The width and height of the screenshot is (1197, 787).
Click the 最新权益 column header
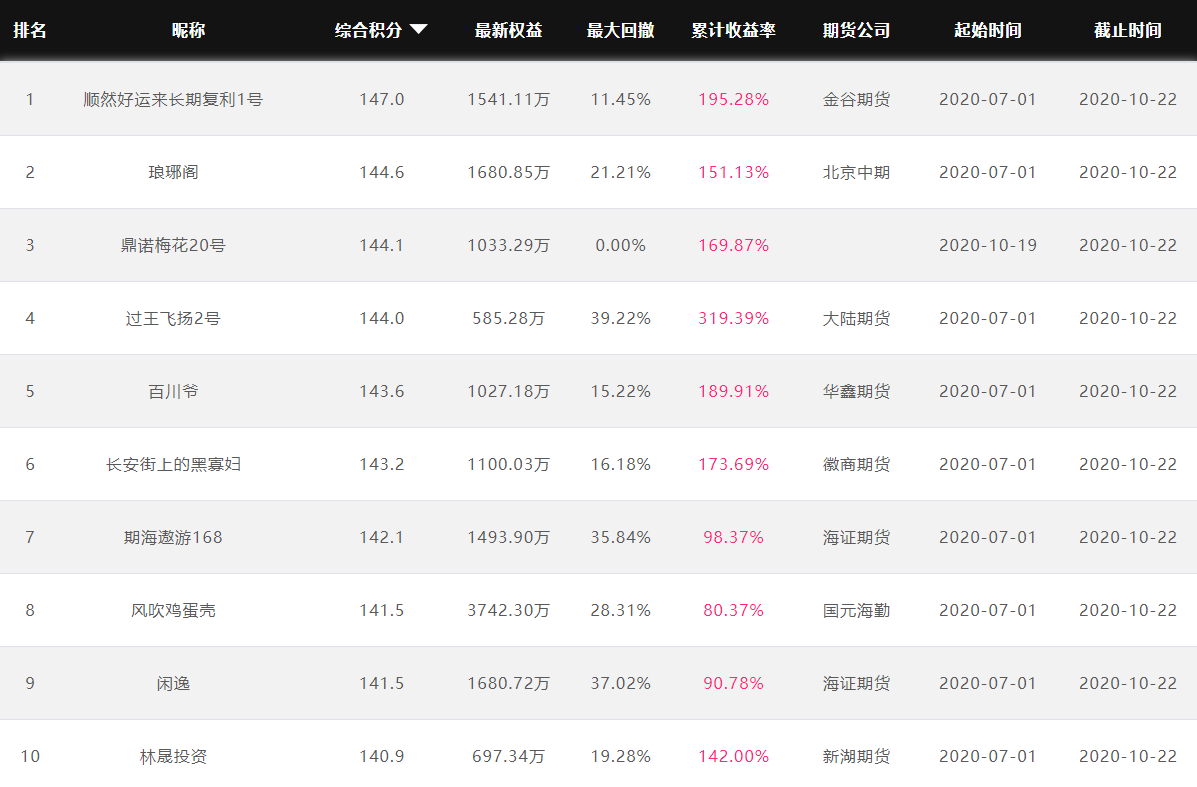[x=508, y=31]
